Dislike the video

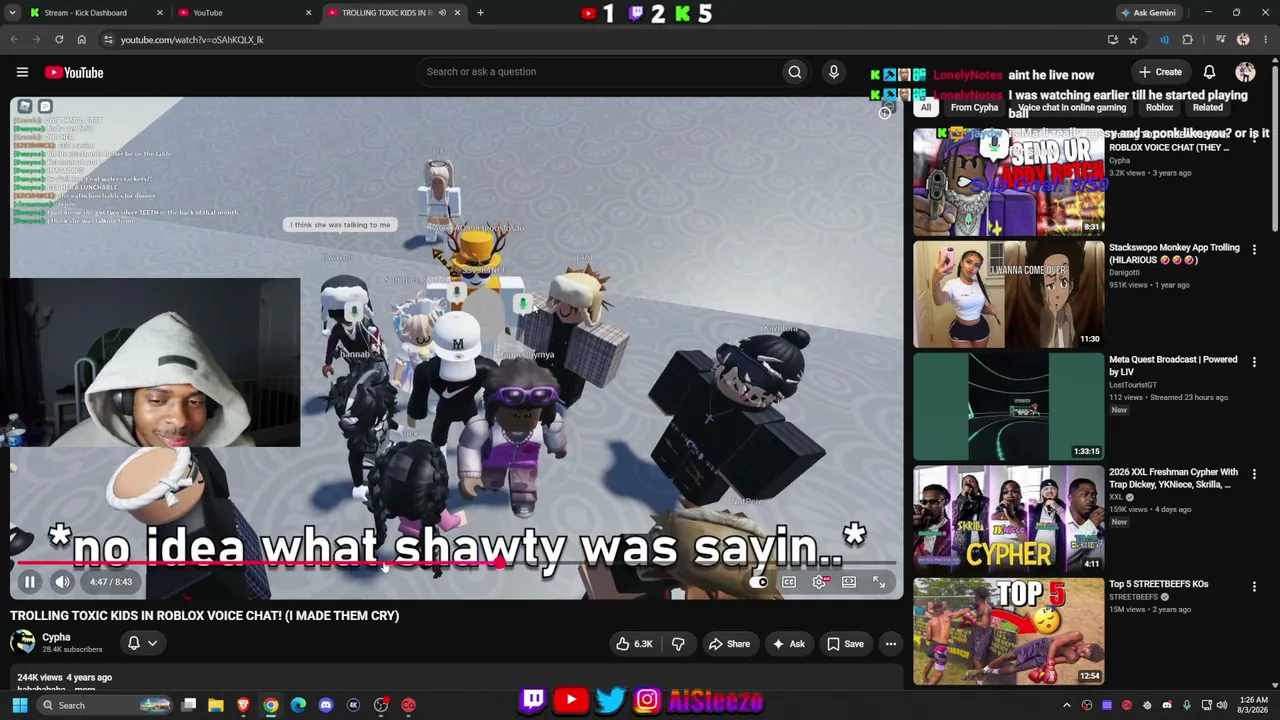(677, 644)
